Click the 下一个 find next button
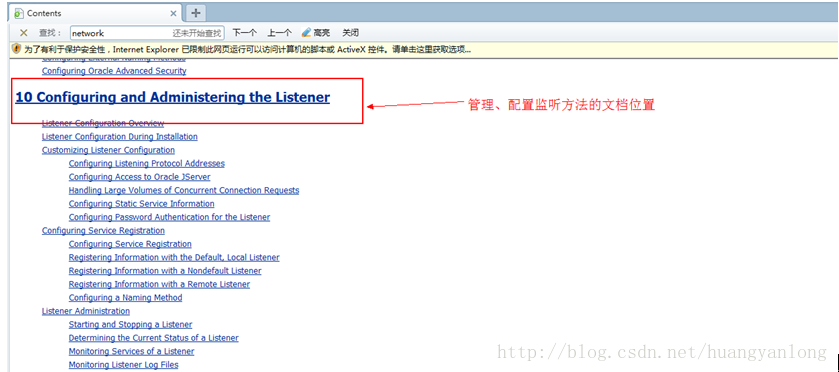839x372 pixels. click(245, 33)
